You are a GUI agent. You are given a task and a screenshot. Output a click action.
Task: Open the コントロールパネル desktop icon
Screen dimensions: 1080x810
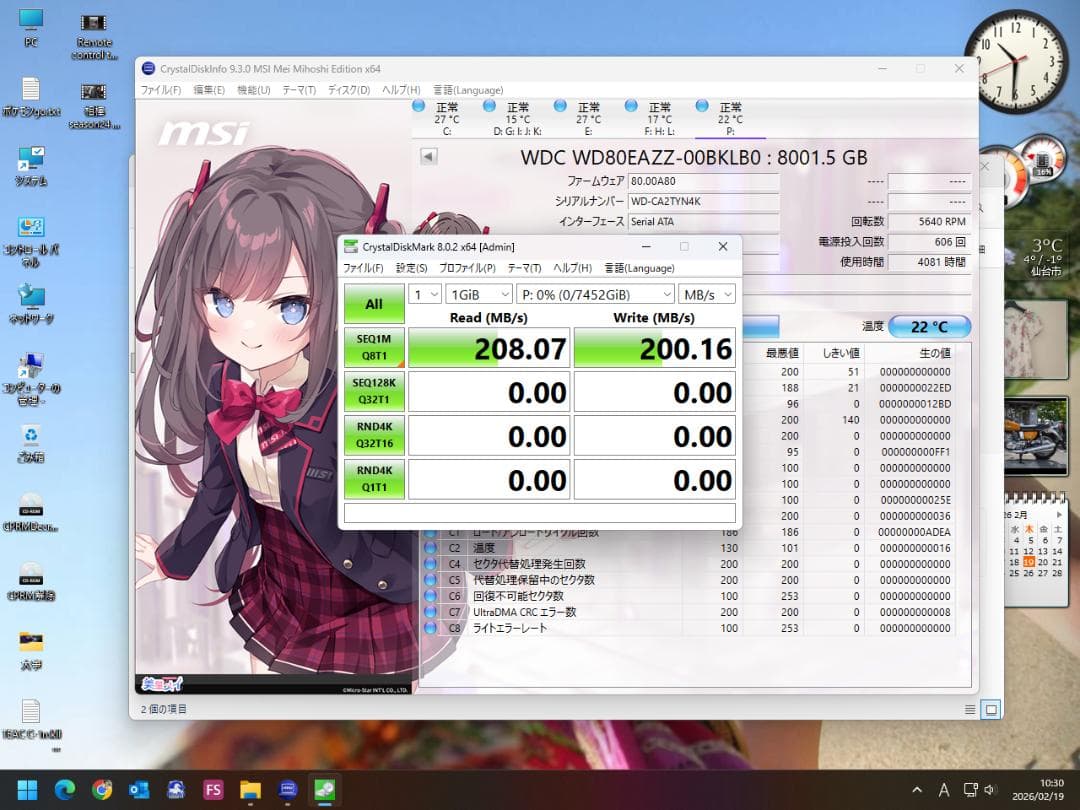(31, 242)
